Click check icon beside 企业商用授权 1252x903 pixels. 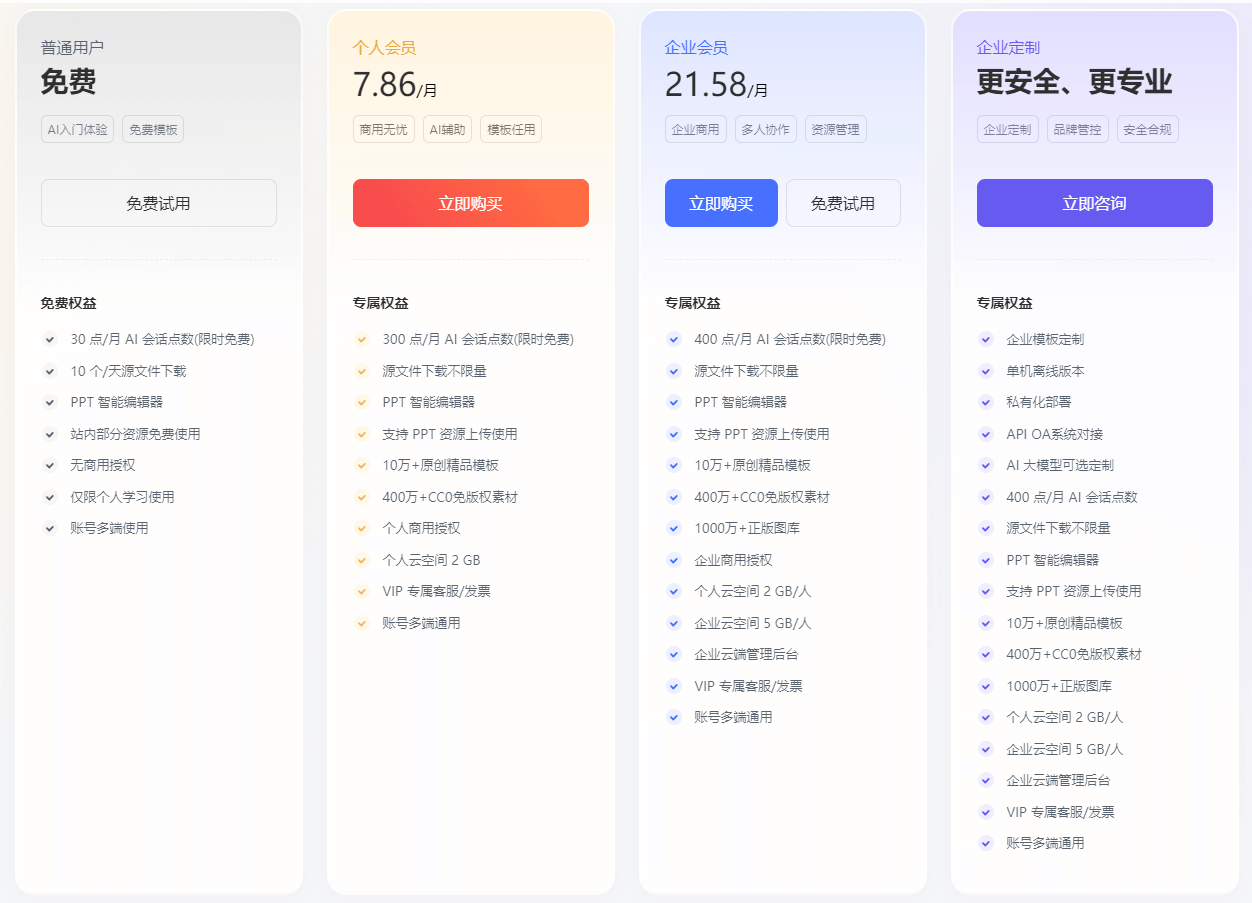coord(674,560)
